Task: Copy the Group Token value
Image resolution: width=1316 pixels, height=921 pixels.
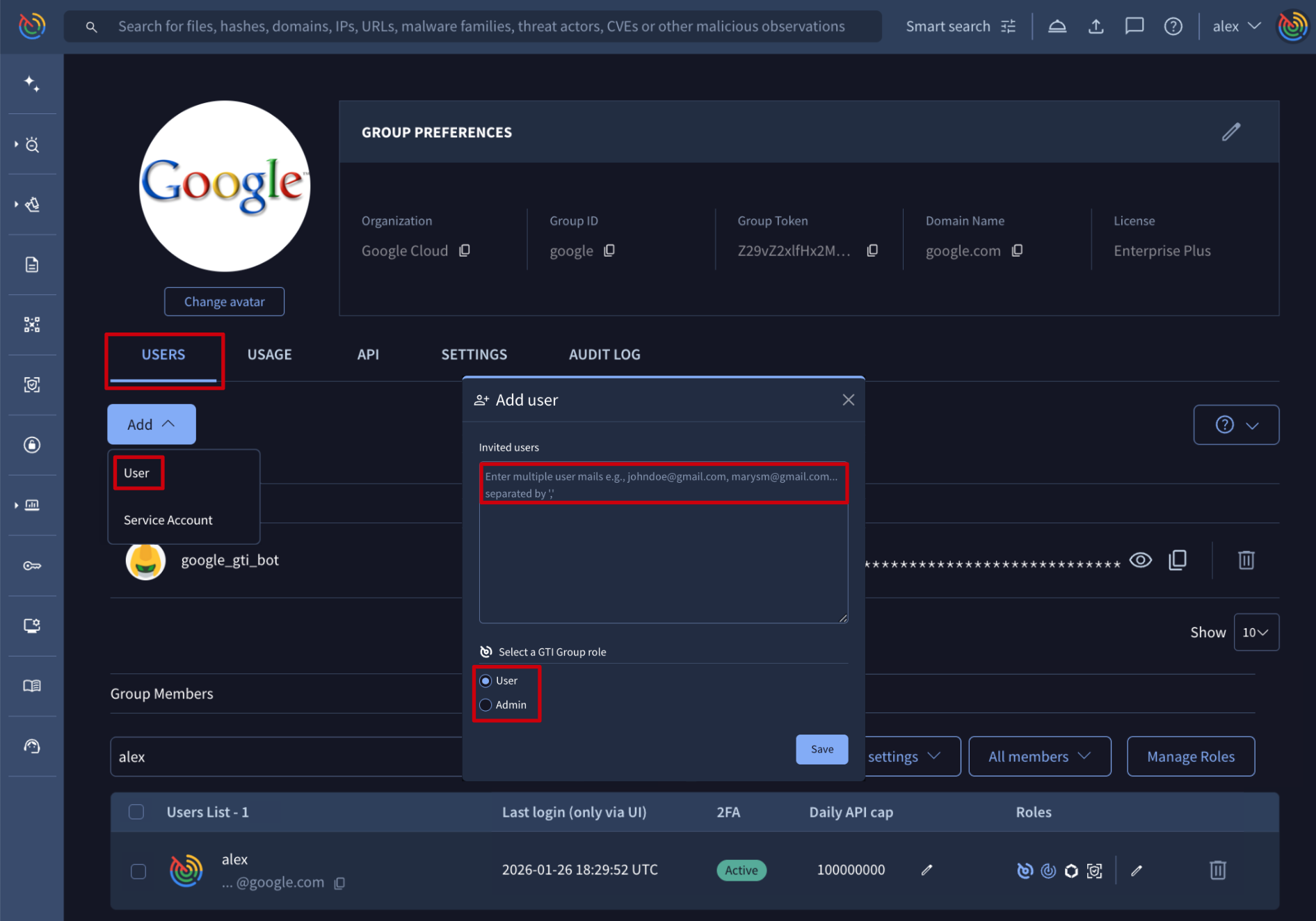Action: tap(872, 250)
